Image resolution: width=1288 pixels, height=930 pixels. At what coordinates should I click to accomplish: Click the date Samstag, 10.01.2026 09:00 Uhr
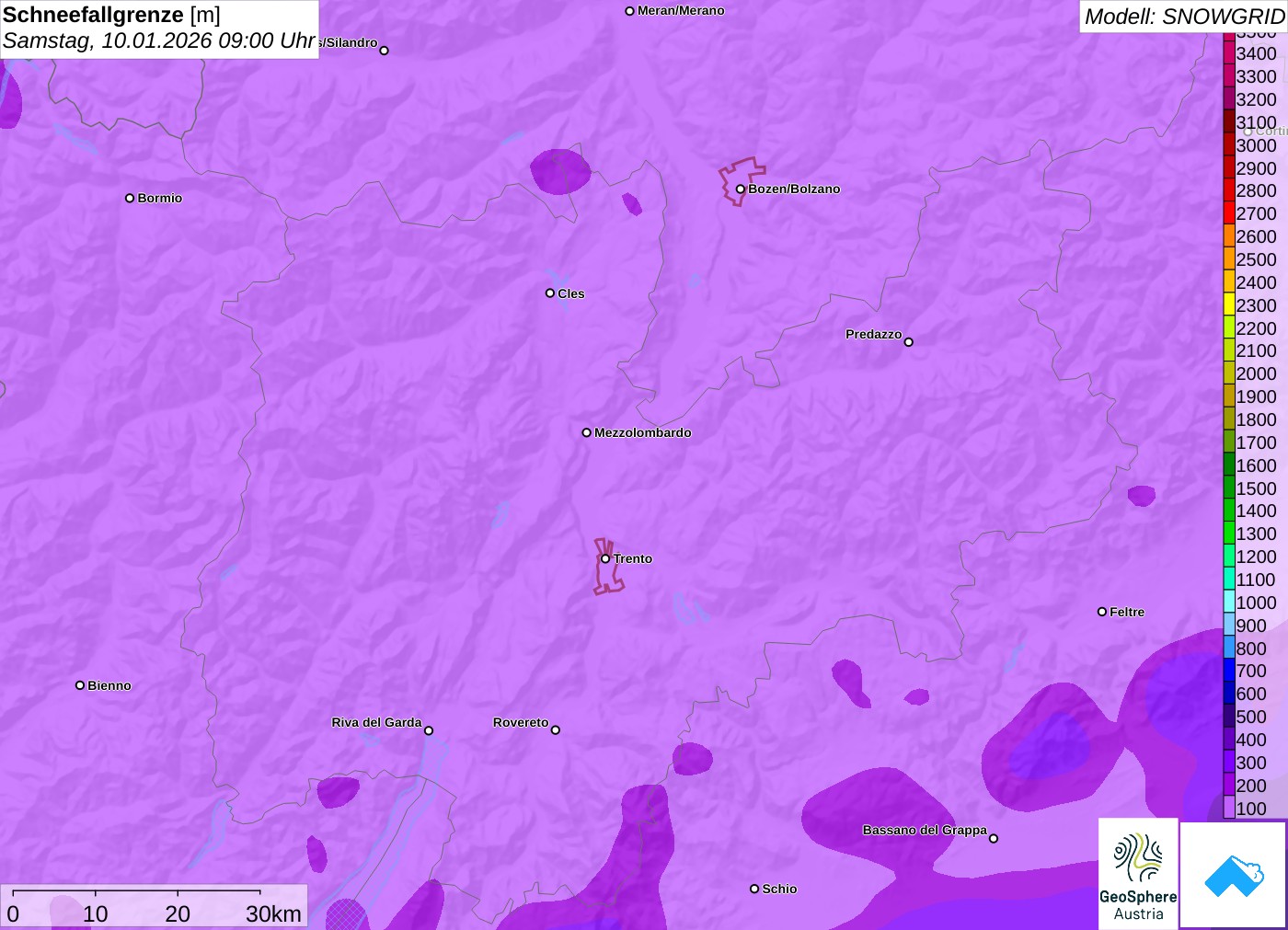click(x=159, y=40)
